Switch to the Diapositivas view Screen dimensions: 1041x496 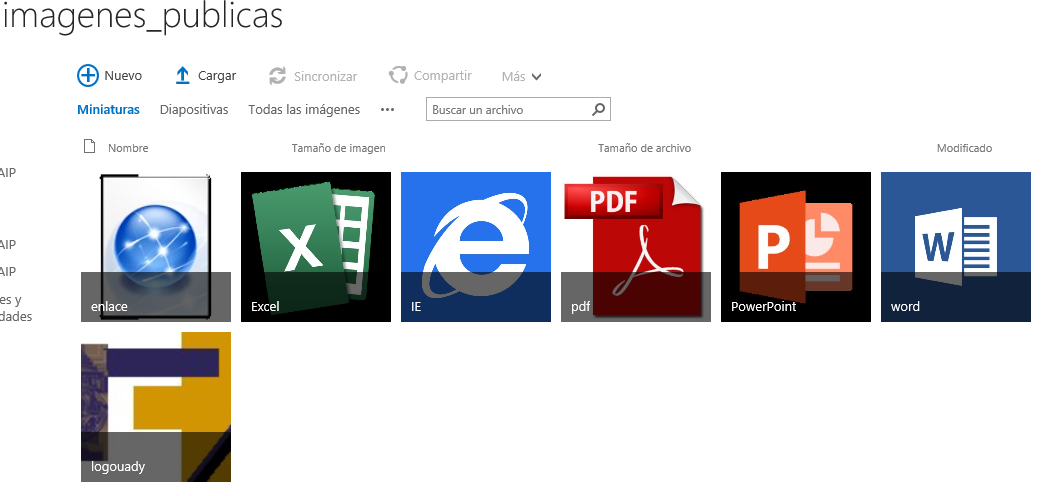pyautogui.click(x=194, y=110)
